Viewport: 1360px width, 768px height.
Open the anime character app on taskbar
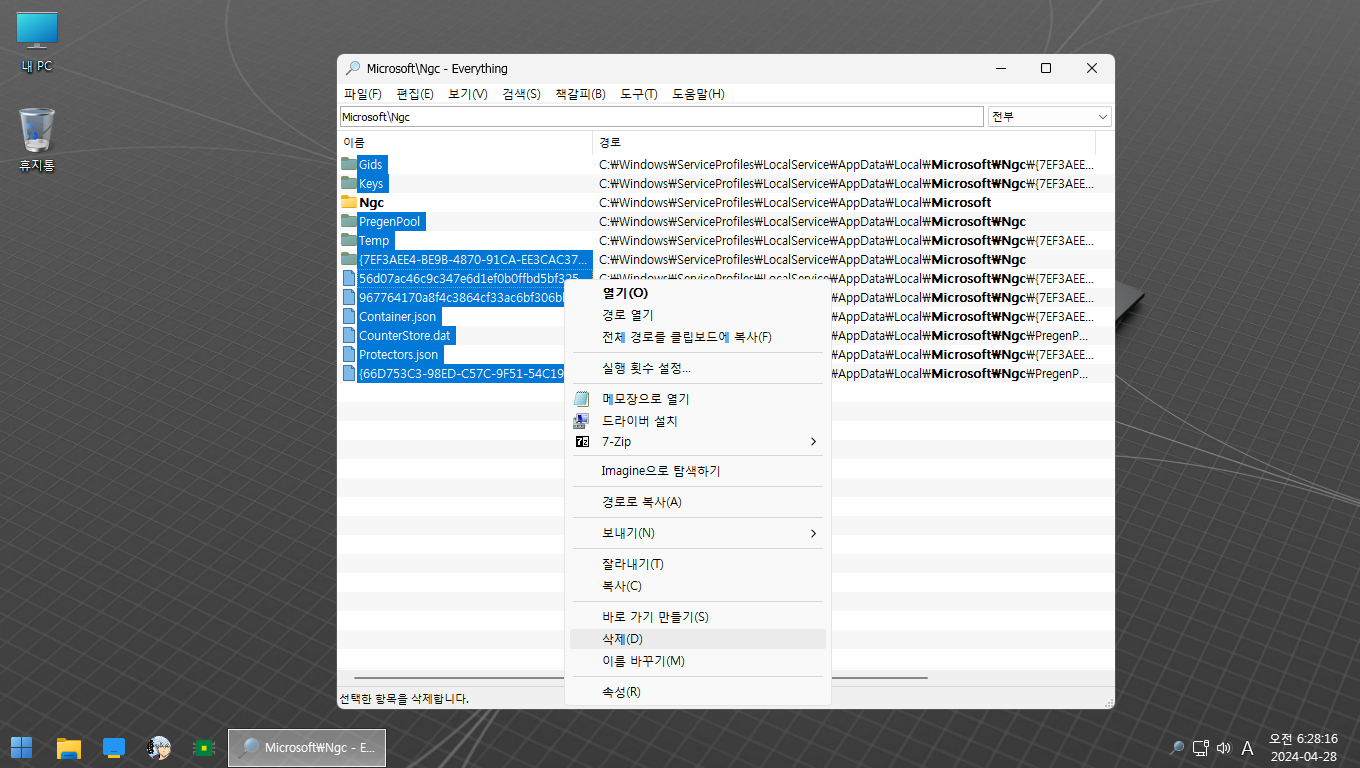(159, 748)
